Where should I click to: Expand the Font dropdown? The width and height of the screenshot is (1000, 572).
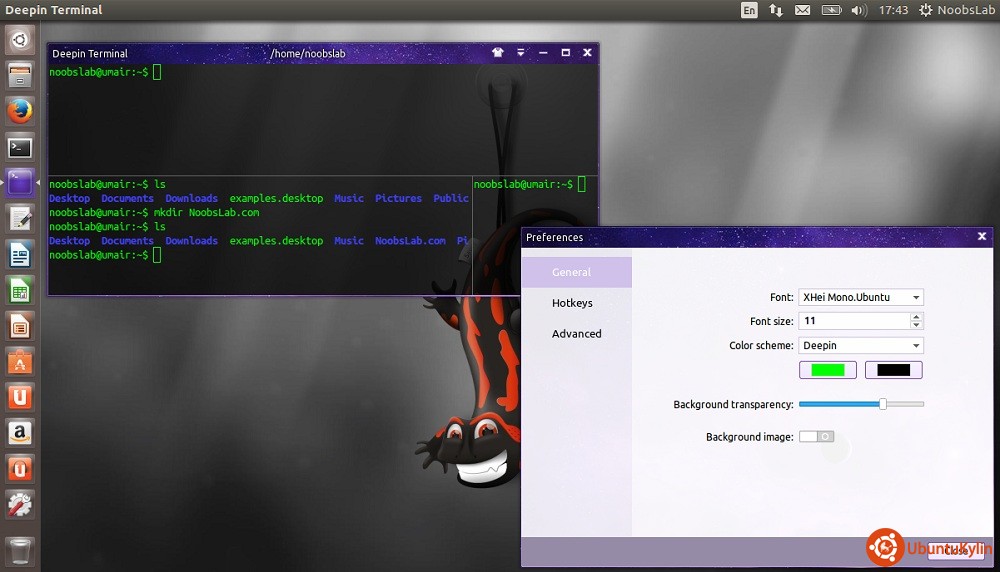[860, 297]
